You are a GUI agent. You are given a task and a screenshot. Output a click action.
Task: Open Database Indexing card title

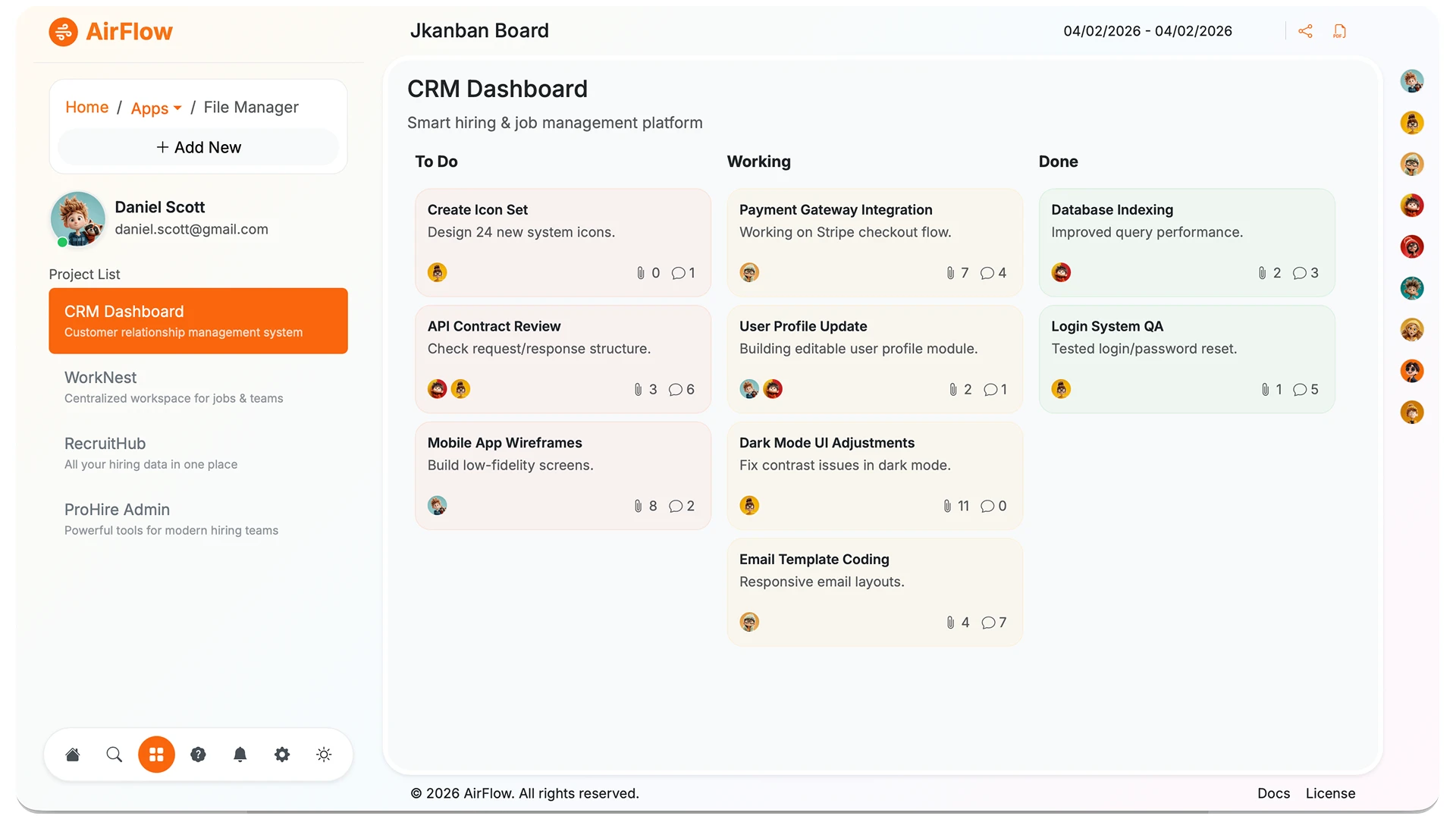1112,210
